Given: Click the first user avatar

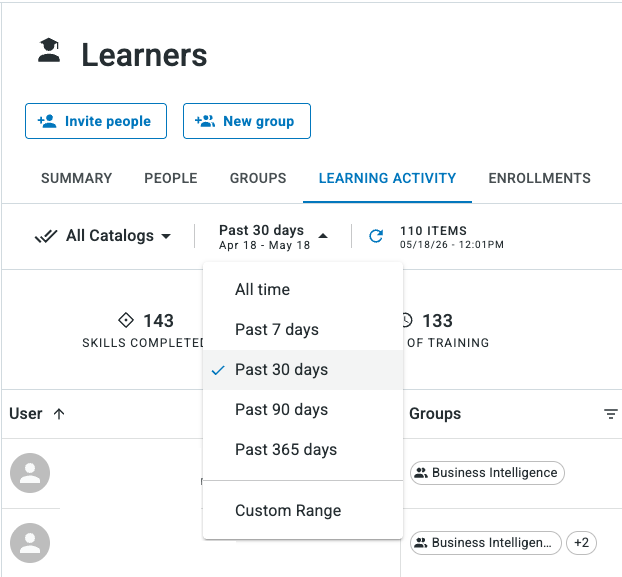Looking at the screenshot, I should tap(30, 473).
